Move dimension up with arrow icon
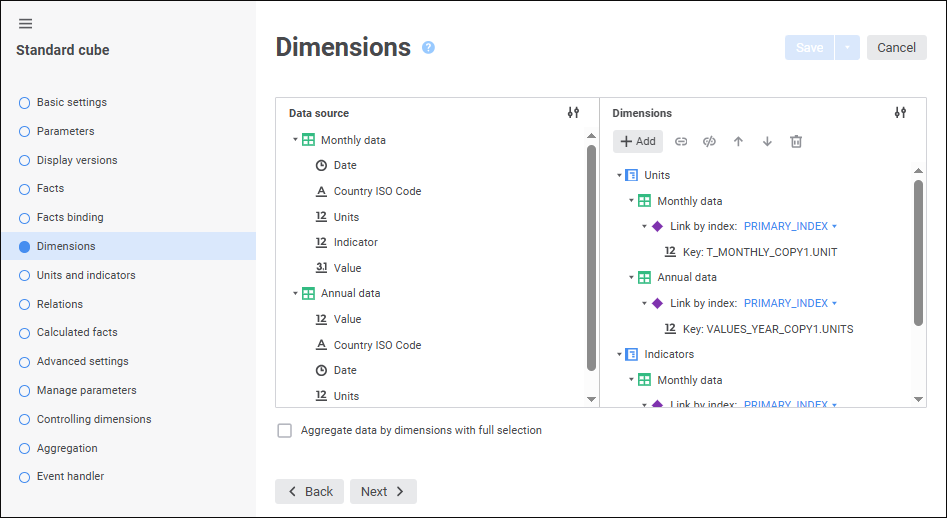 click(x=739, y=142)
